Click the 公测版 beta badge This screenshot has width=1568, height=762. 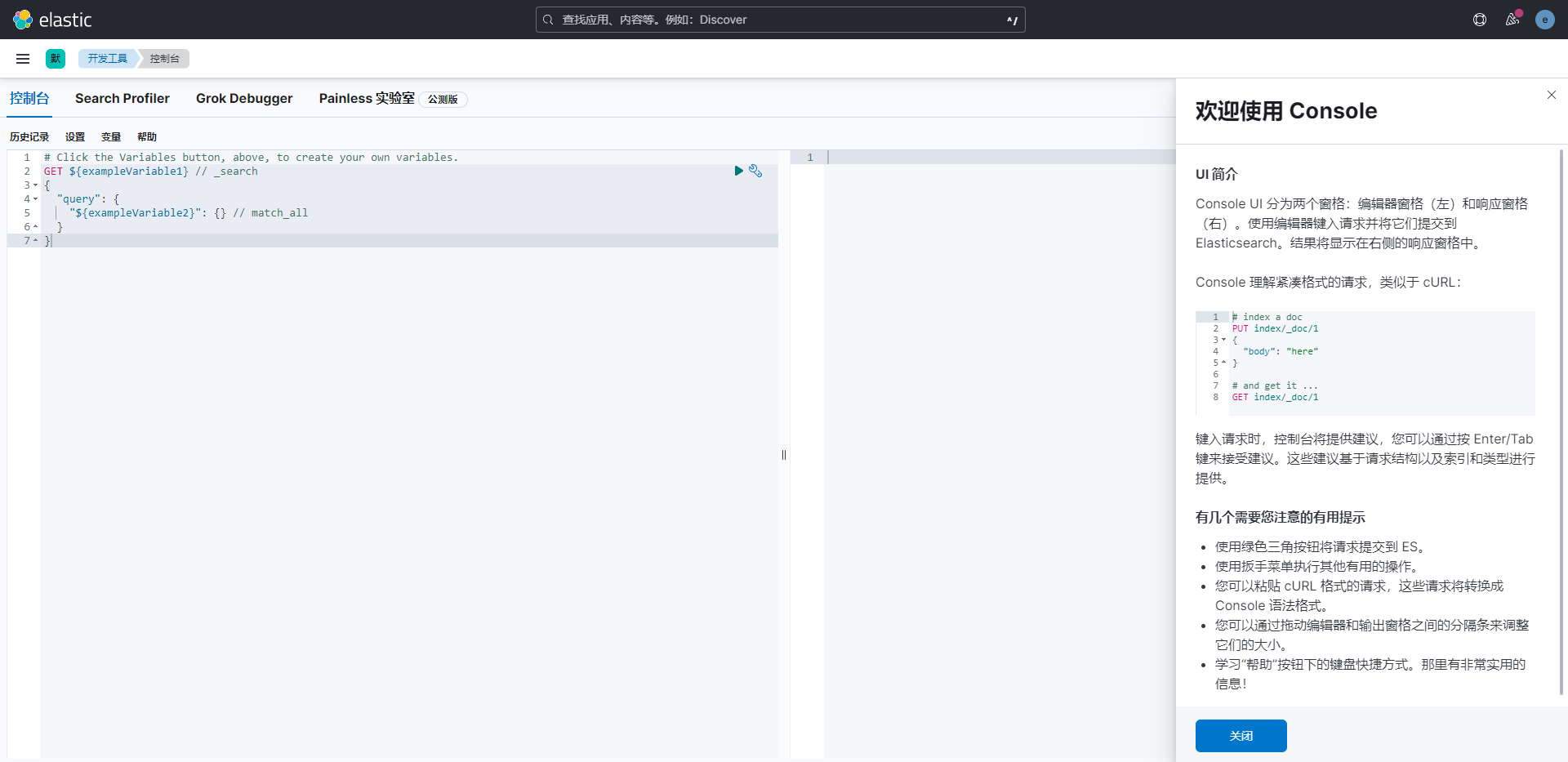click(x=443, y=100)
